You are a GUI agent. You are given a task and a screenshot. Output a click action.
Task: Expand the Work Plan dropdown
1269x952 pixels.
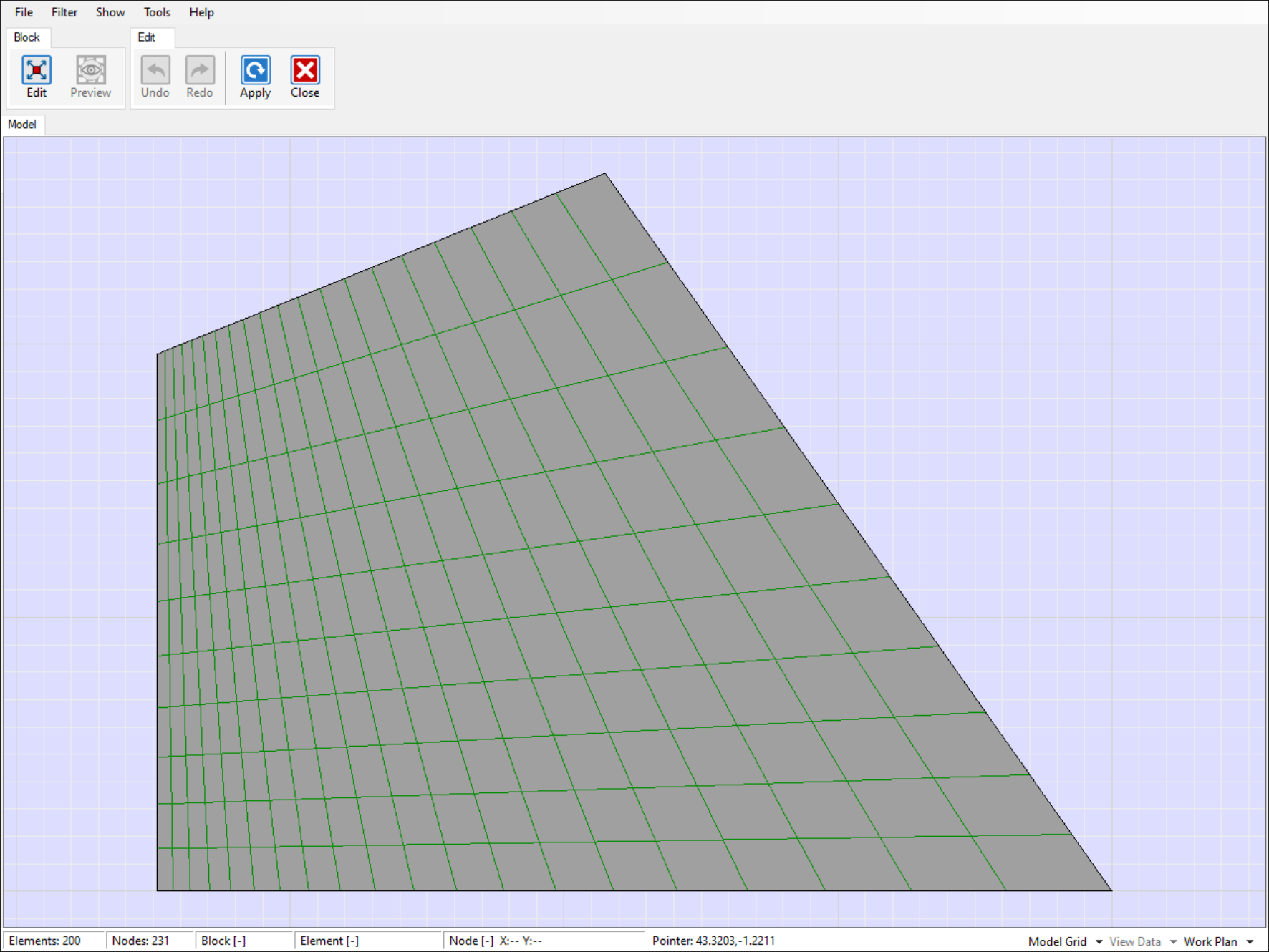pyautogui.click(x=1250, y=941)
